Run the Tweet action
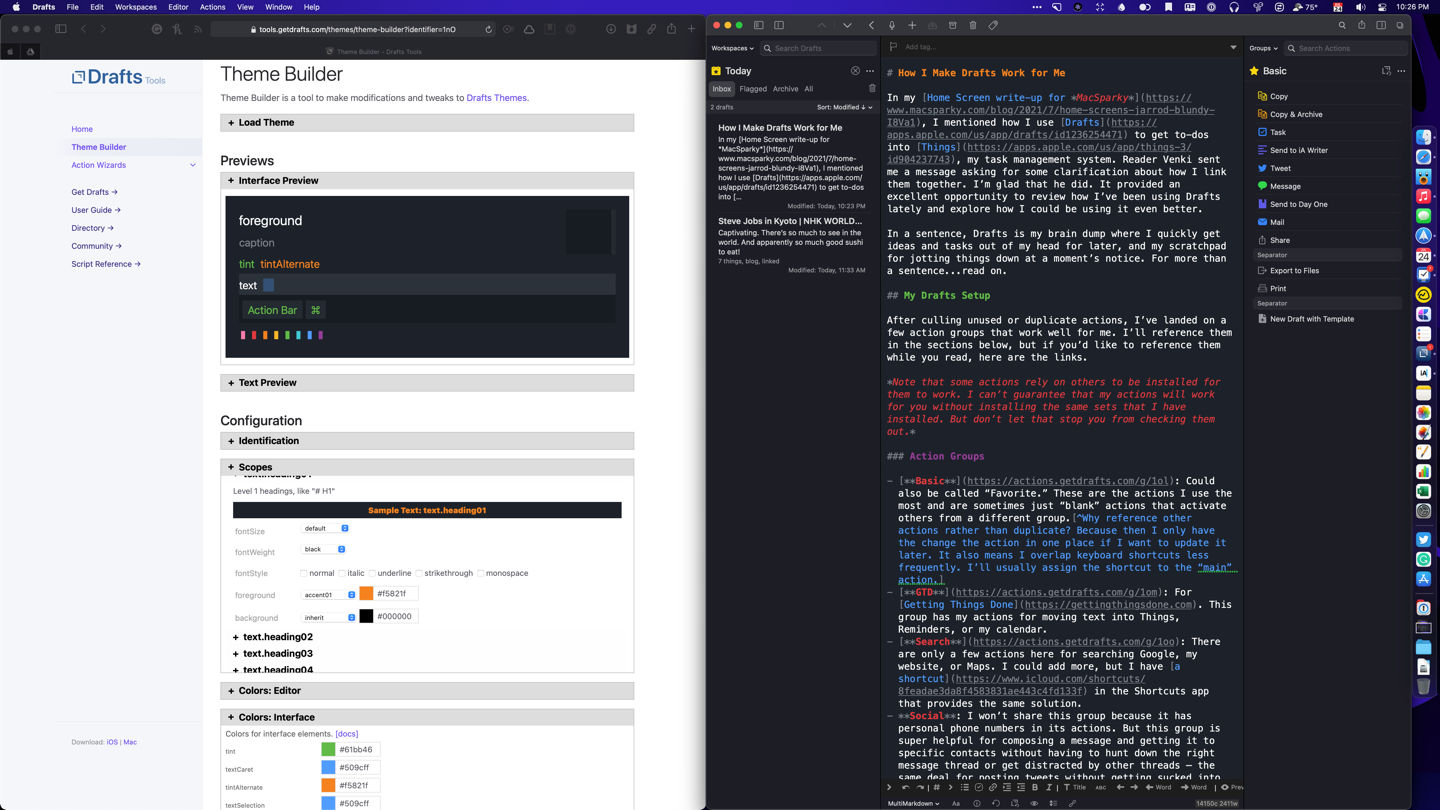Image resolution: width=1440 pixels, height=810 pixels. click(x=1280, y=168)
